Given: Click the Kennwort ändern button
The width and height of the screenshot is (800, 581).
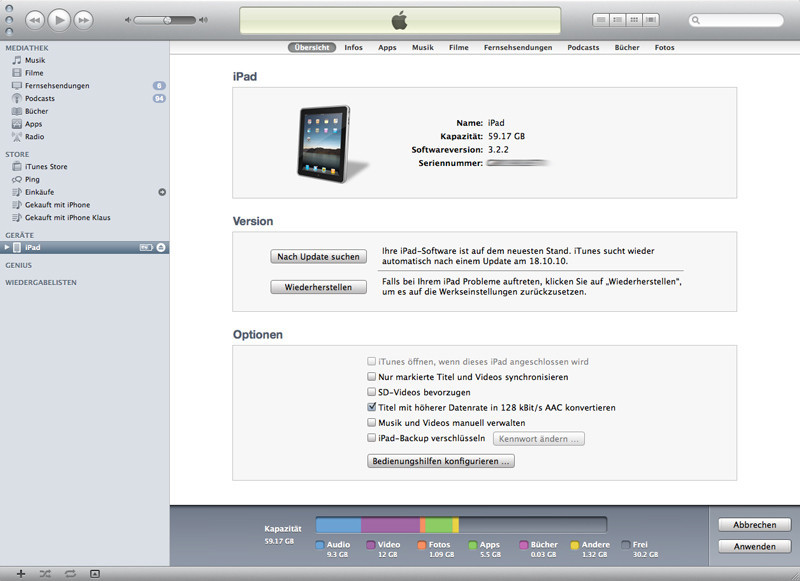Looking at the screenshot, I should [539, 439].
